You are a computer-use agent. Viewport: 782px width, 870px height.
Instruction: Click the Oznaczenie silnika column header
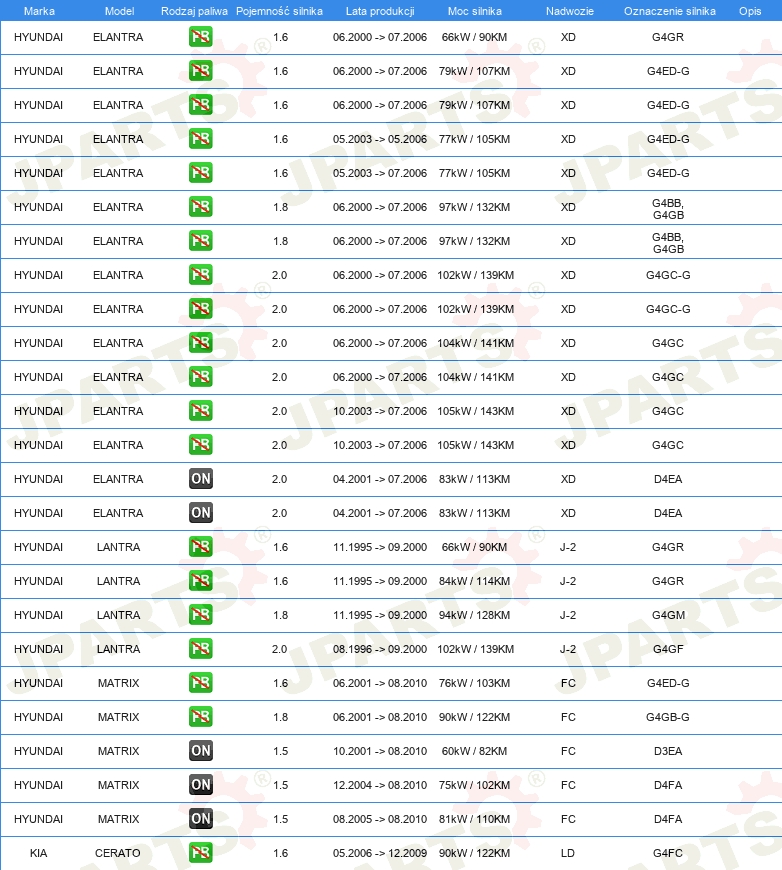pos(669,11)
